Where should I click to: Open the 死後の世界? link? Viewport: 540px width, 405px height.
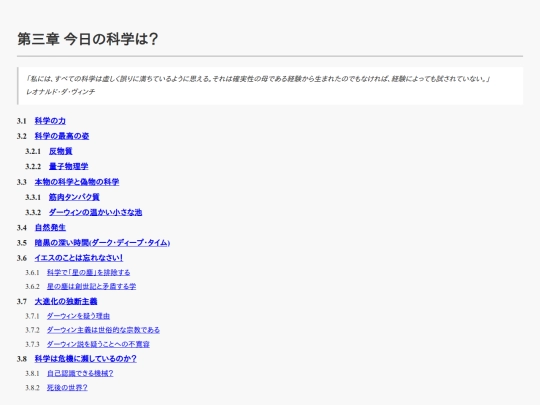pyautogui.click(x=67, y=388)
